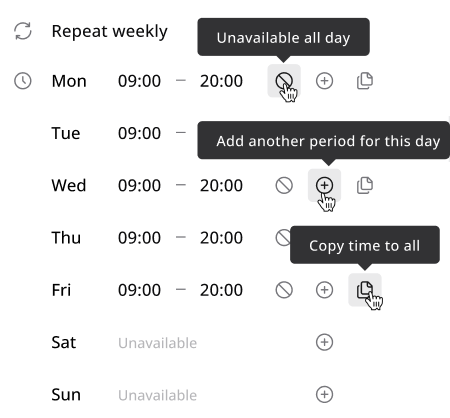Copy Monday's time to all days
The width and height of the screenshot is (450, 418).
point(365,81)
